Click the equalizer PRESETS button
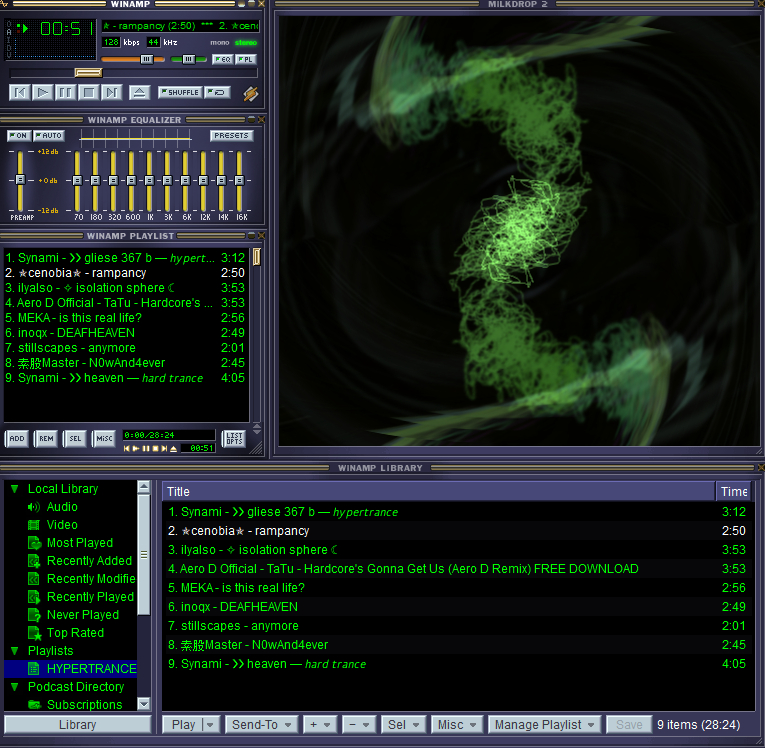 click(x=231, y=136)
